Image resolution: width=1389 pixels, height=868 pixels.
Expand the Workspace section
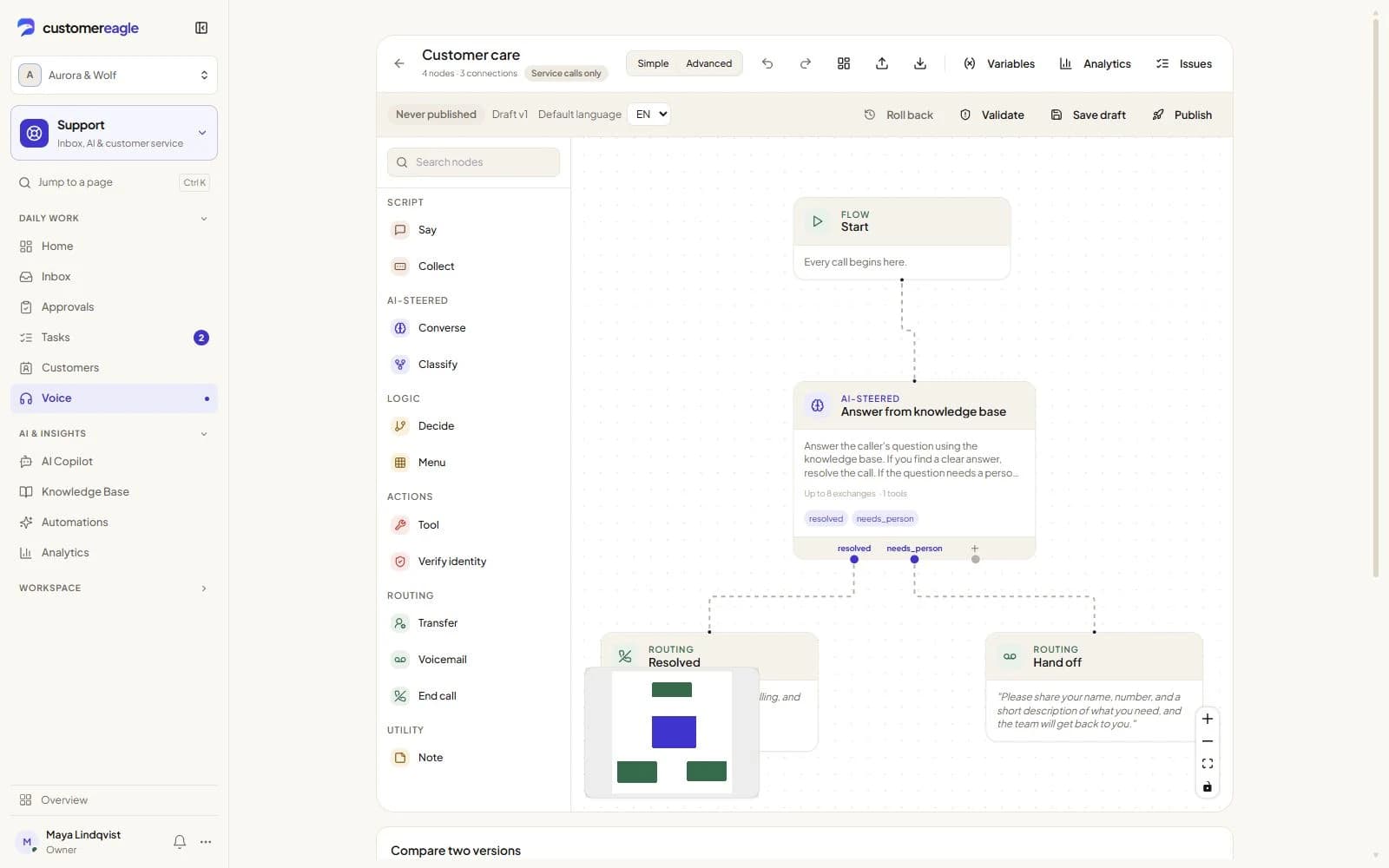click(x=114, y=589)
